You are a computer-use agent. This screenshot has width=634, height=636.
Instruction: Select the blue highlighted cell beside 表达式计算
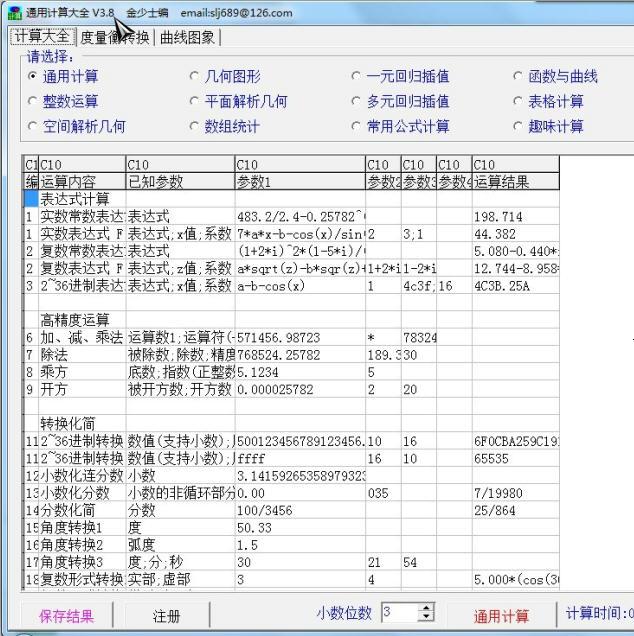tap(31, 199)
